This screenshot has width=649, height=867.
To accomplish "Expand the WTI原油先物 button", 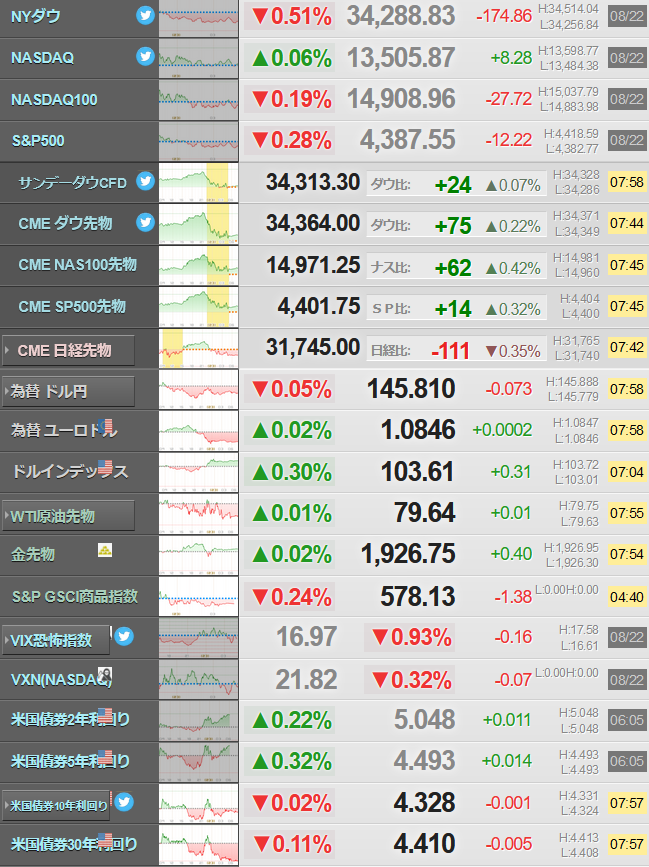I will (69, 516).
